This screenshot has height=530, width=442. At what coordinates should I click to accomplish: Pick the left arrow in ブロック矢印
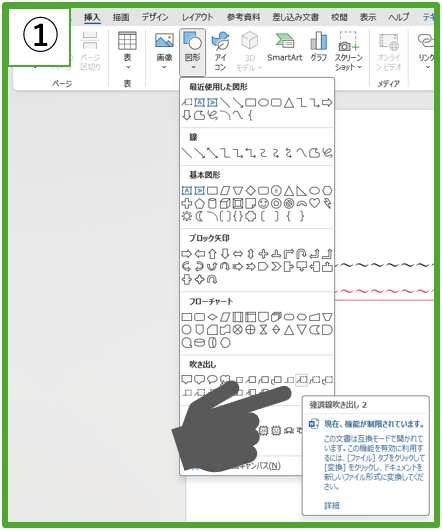(199, 254)
